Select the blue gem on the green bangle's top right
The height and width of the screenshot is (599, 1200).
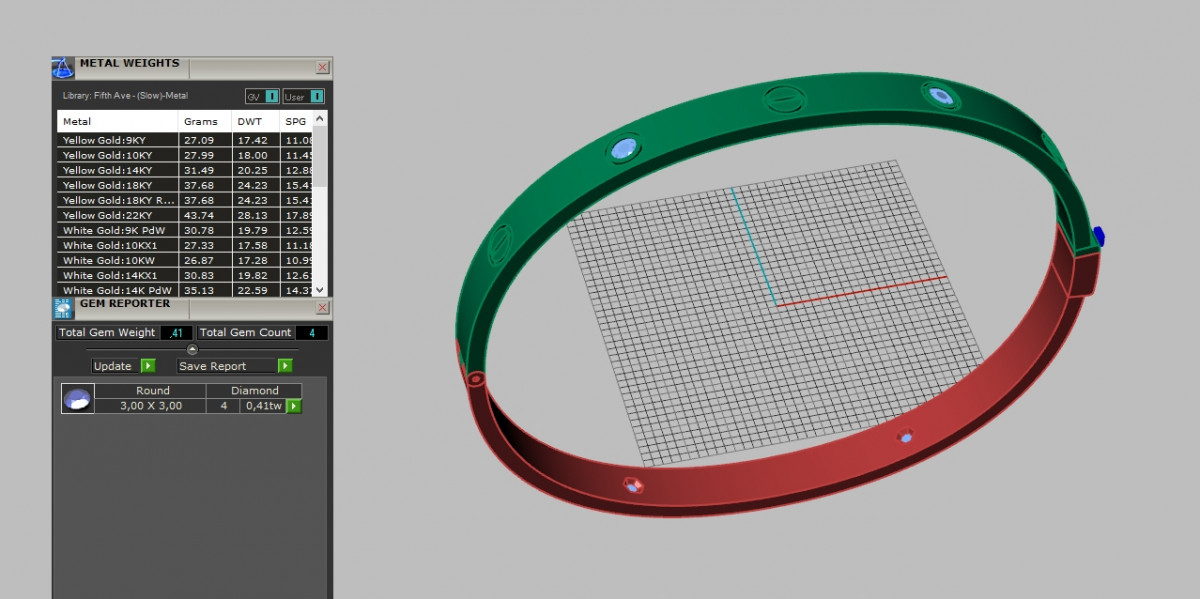point(940,96)
